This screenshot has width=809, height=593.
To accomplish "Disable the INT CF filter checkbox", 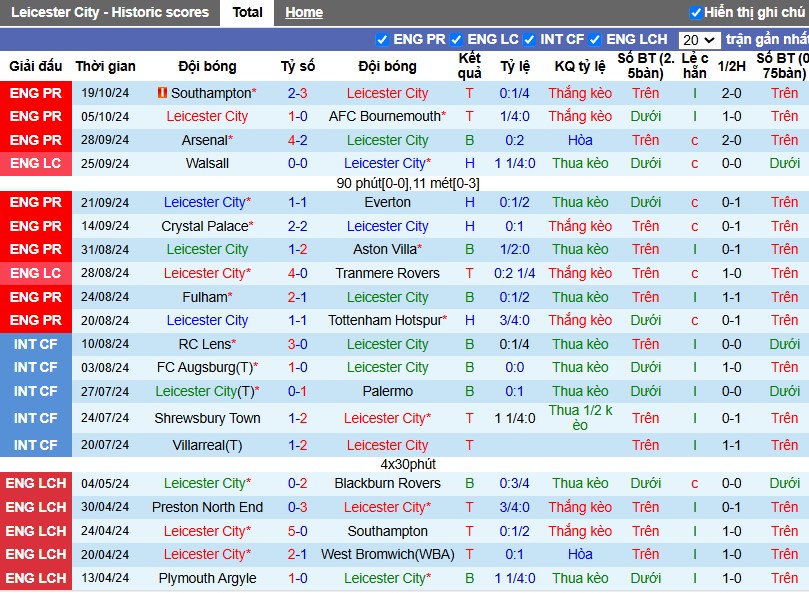I will tap(529, 40).
